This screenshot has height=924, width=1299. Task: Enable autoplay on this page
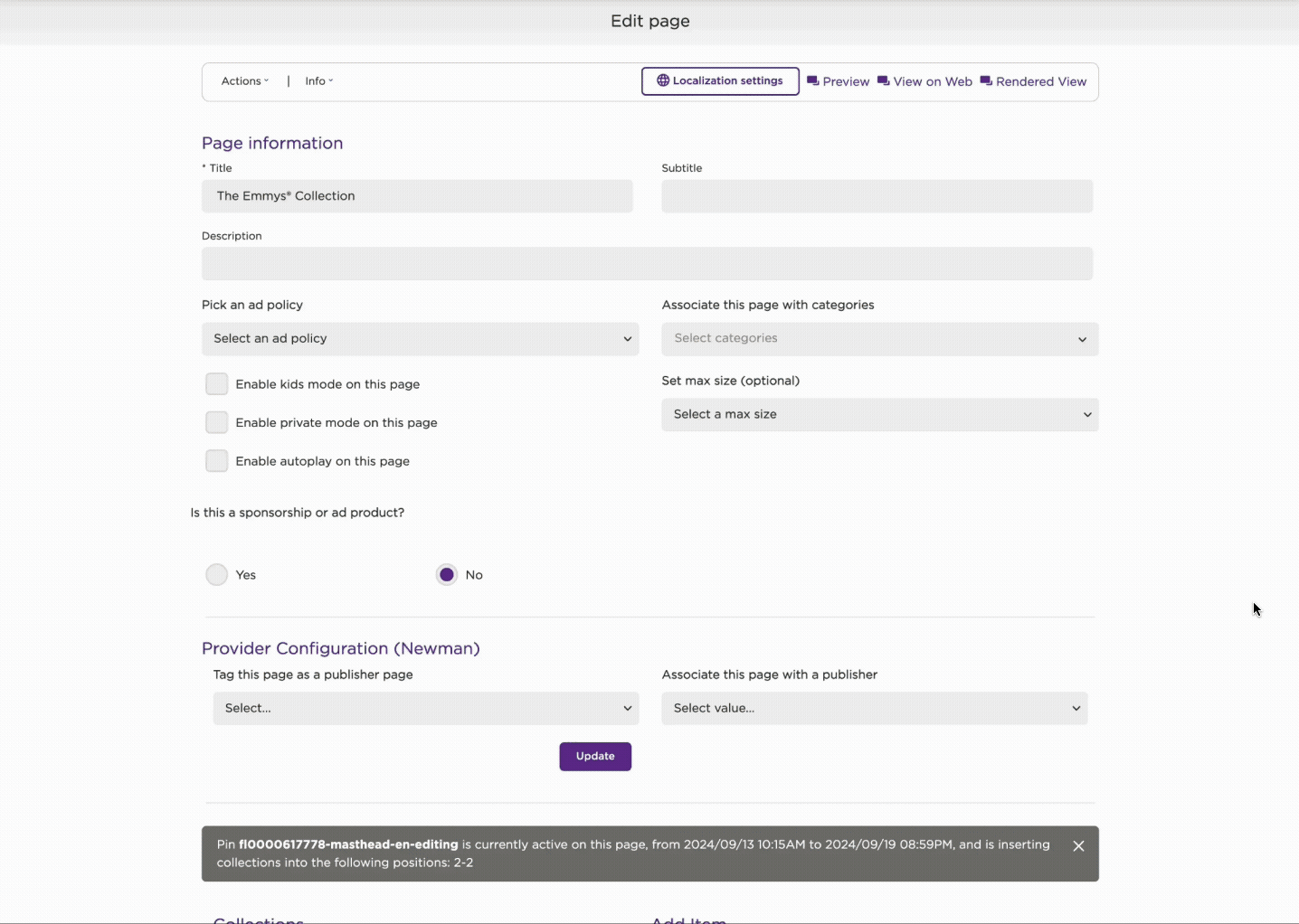coord(216,461)
